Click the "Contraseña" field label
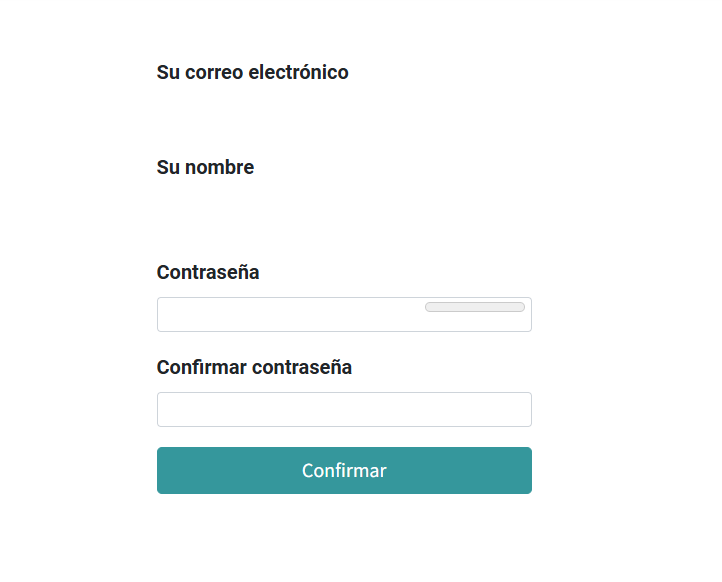Screen dimensions: 722x582 208,272
